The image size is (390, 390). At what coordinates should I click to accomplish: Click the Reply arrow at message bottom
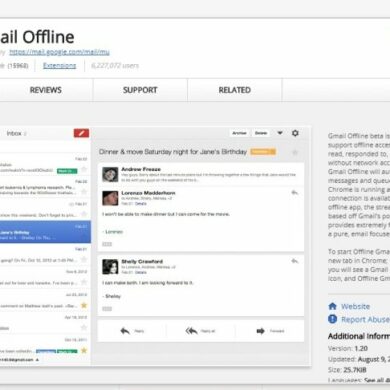[x=125, y=331]
